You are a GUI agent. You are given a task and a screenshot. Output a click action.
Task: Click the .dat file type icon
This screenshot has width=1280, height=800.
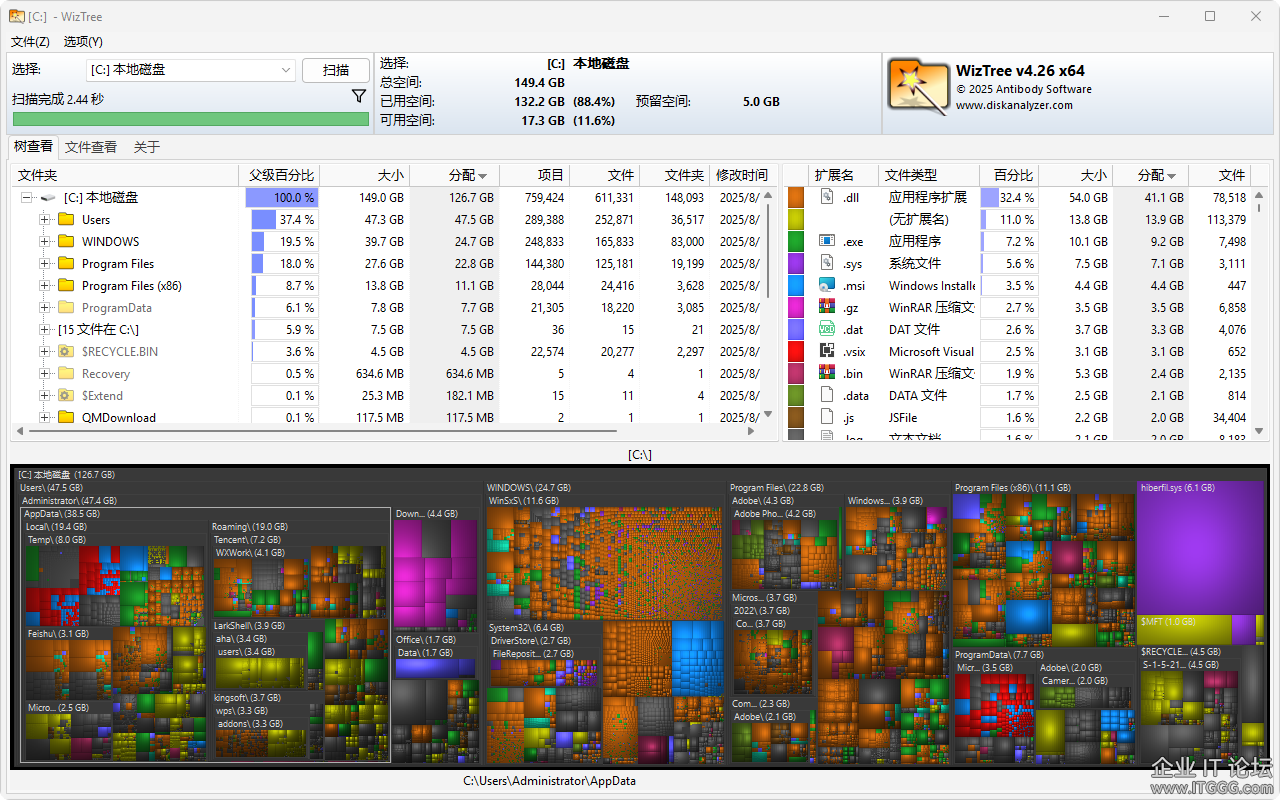(827, 329)
